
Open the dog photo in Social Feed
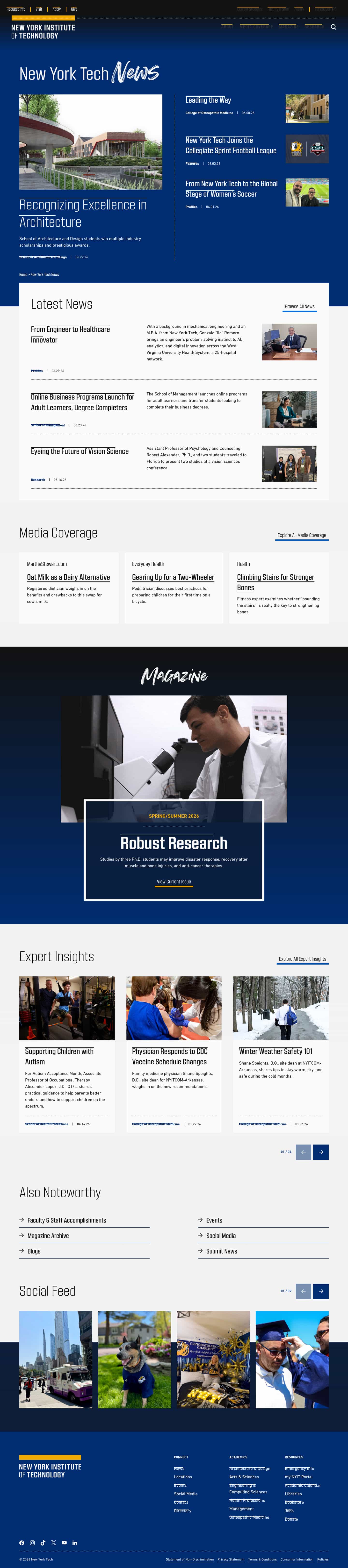pyautogui.click(x=134, y=1360)
